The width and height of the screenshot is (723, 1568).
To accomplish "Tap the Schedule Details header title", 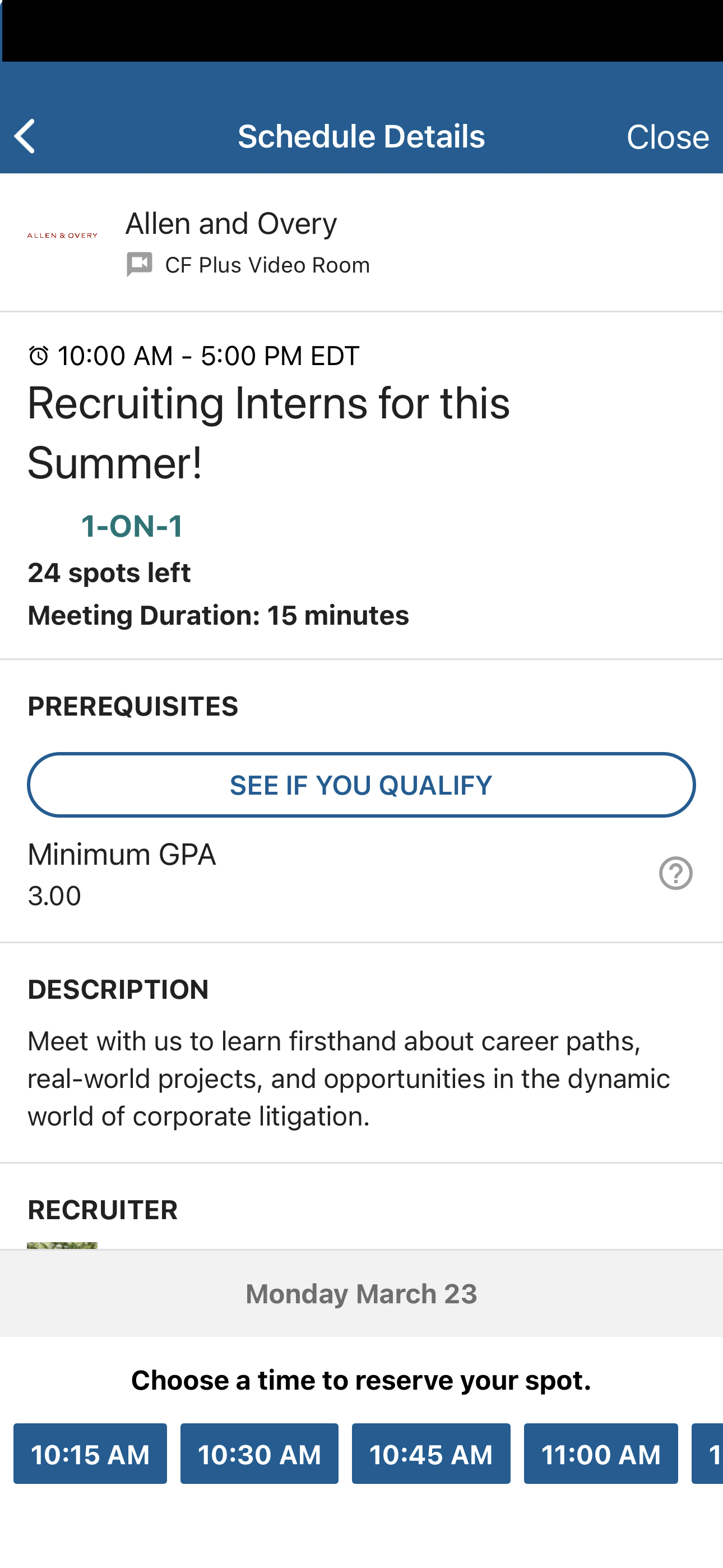I will 361,136.
